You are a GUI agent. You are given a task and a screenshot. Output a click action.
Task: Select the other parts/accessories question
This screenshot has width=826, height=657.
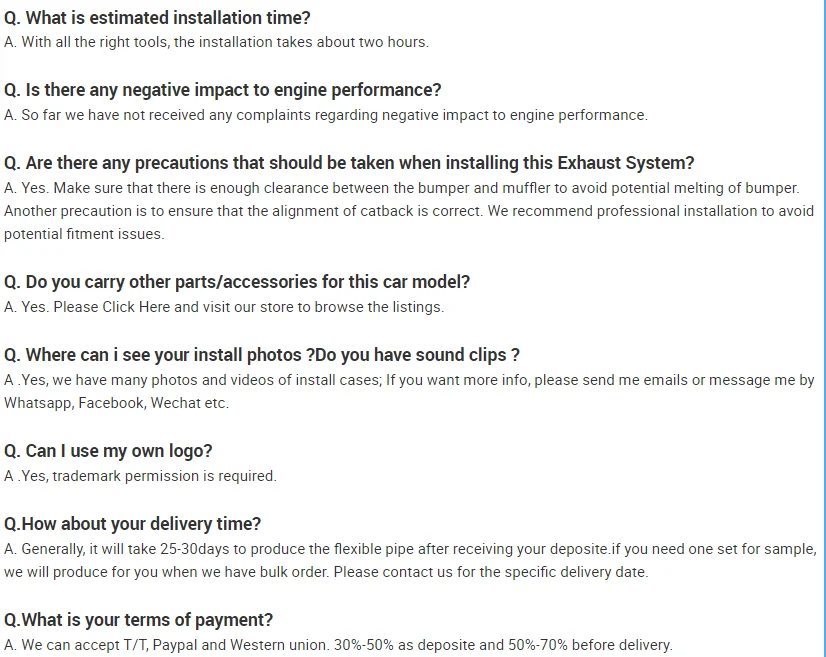(x=237, y=282)
